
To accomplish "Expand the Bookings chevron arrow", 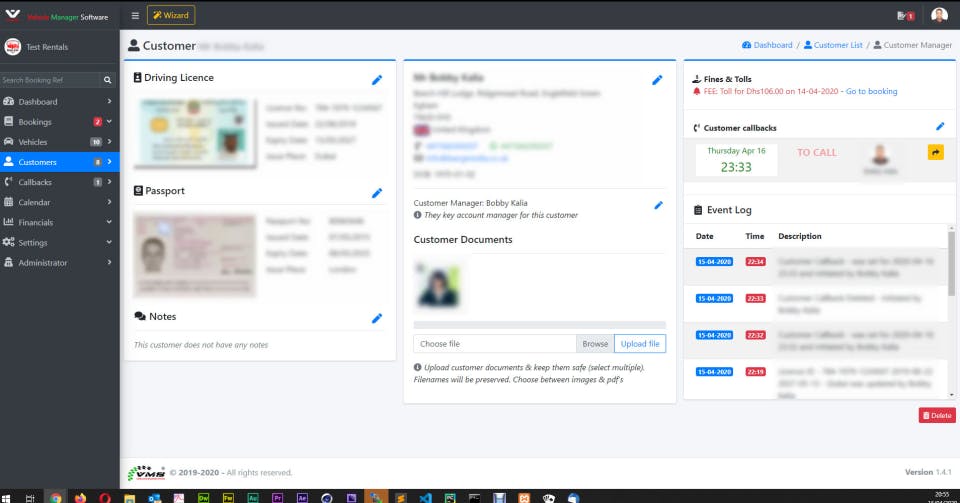I will click(x=109, y=122).
